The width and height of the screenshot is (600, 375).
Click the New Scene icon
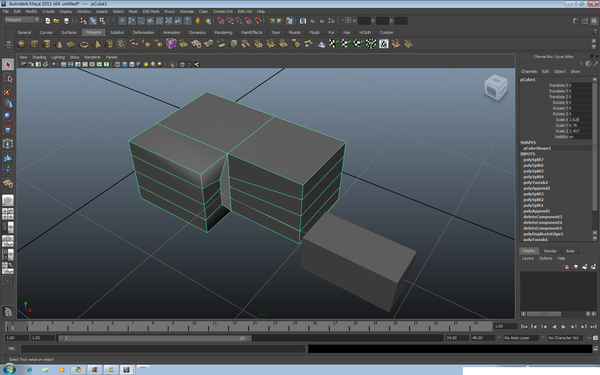tap(47, 21)
